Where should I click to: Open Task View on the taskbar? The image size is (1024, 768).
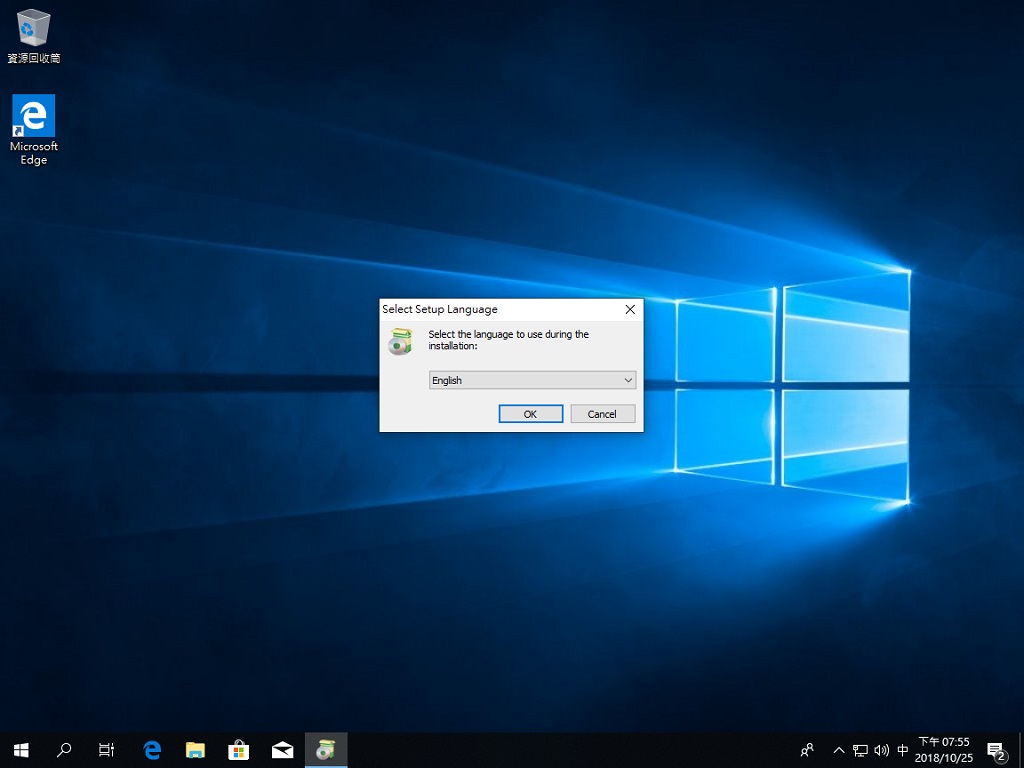coord(106,750)
